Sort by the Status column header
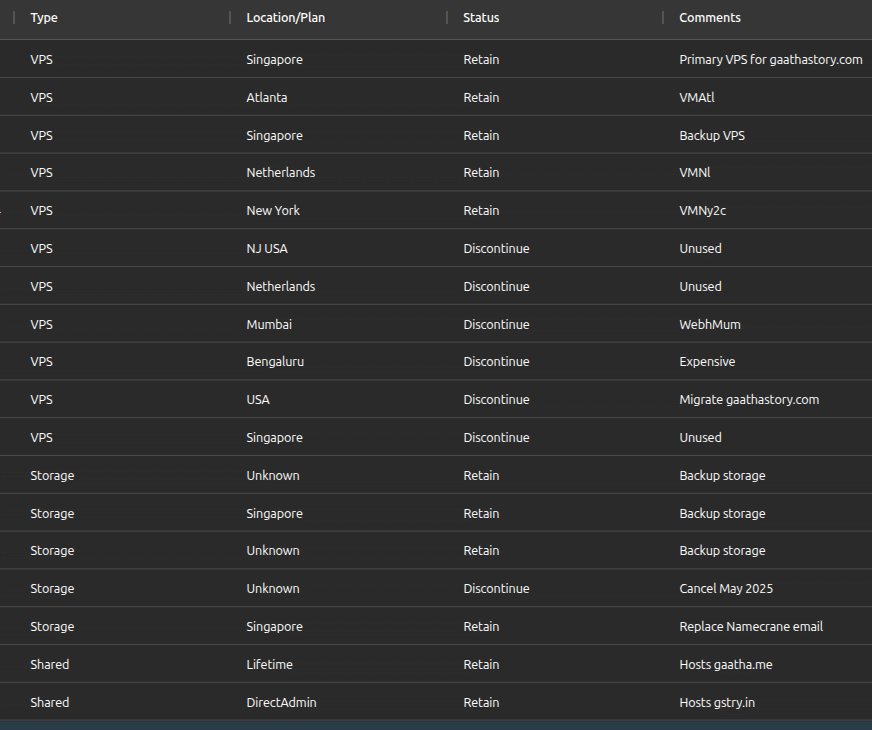The height and width of the screenshot is (730, 872). [x=481, y=18]
